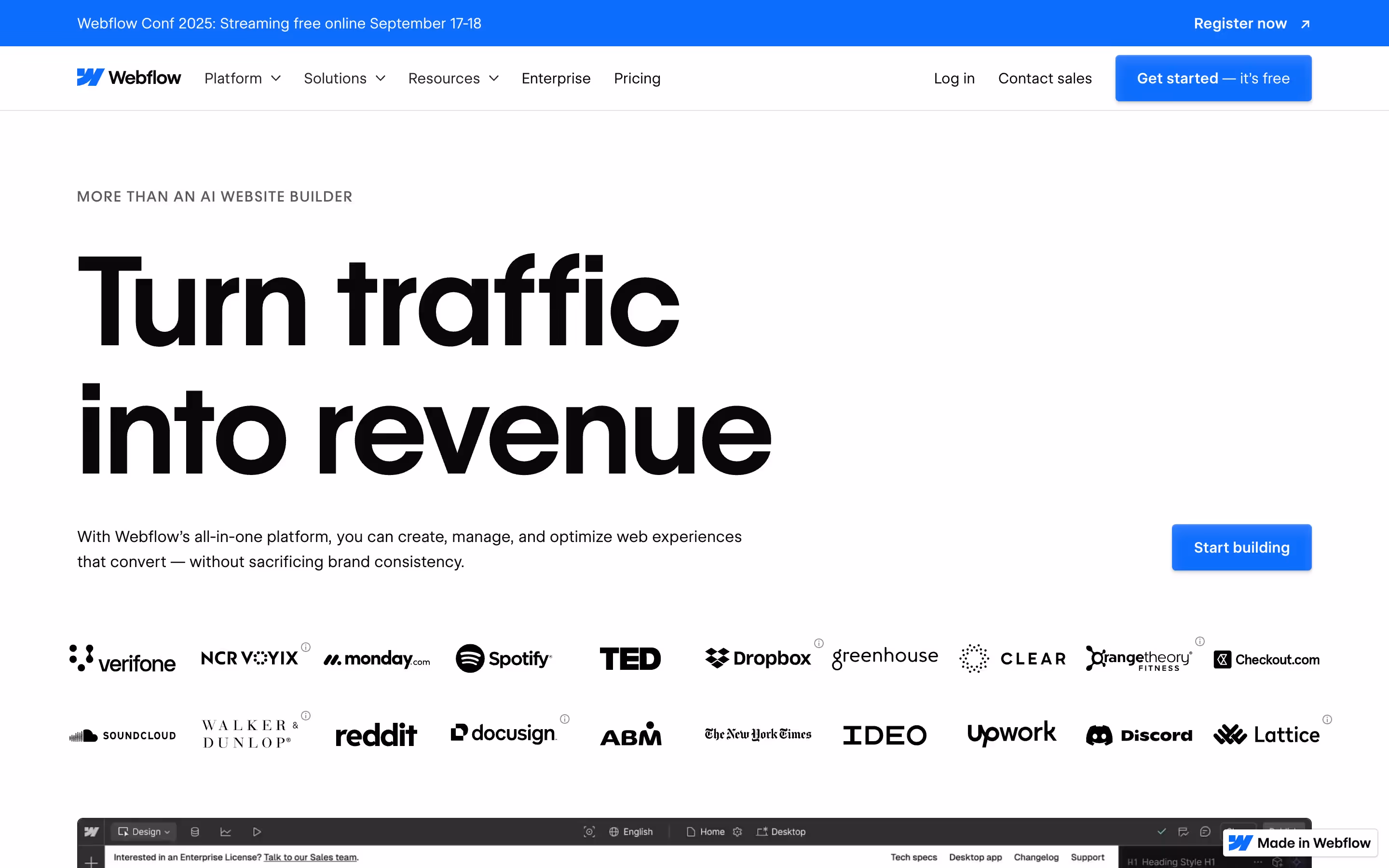Expand the Solutions dropdown menu
1389x868 pixels.
[344, 78]
